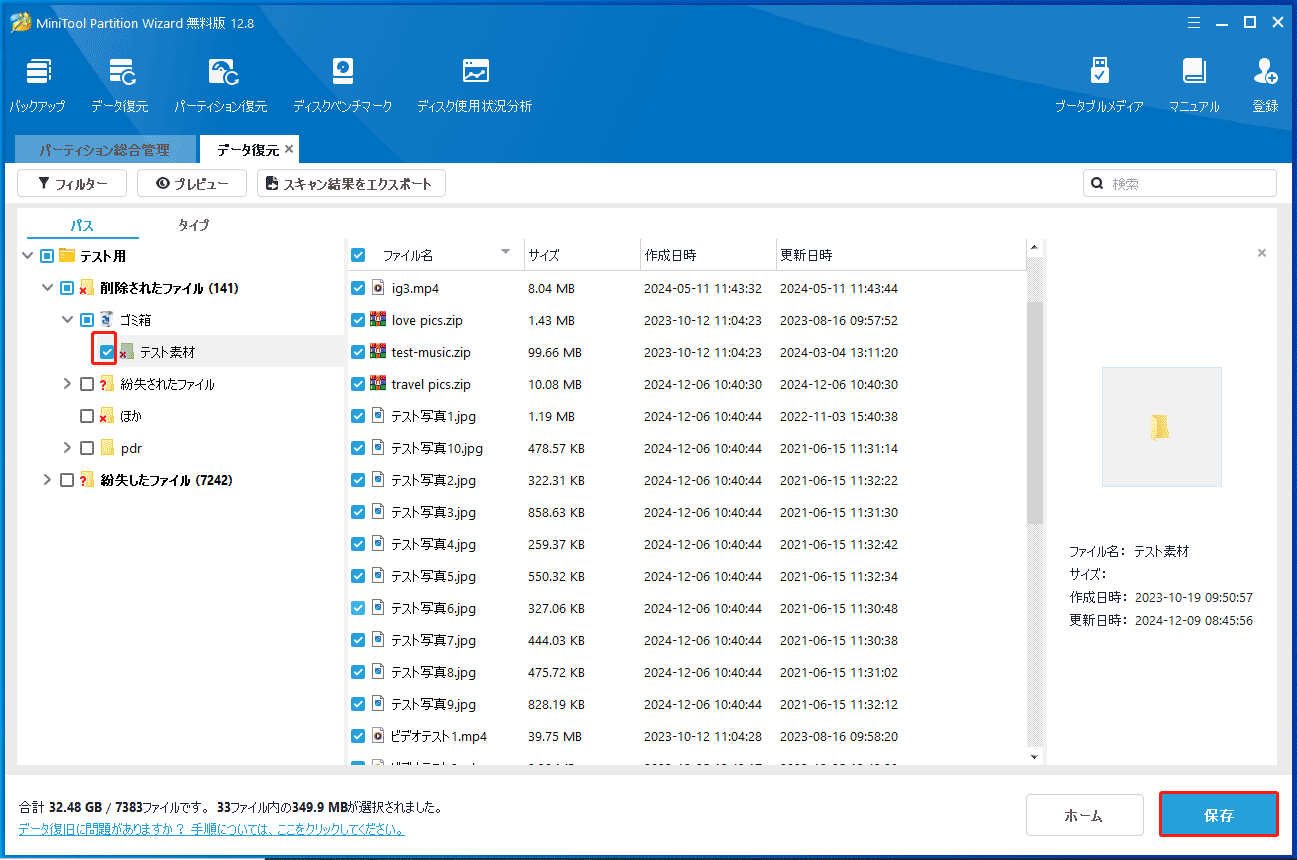The width and height of the screenshot is (1297, 860).
Task: Click the ホーム button
Action: point(1084,815)
